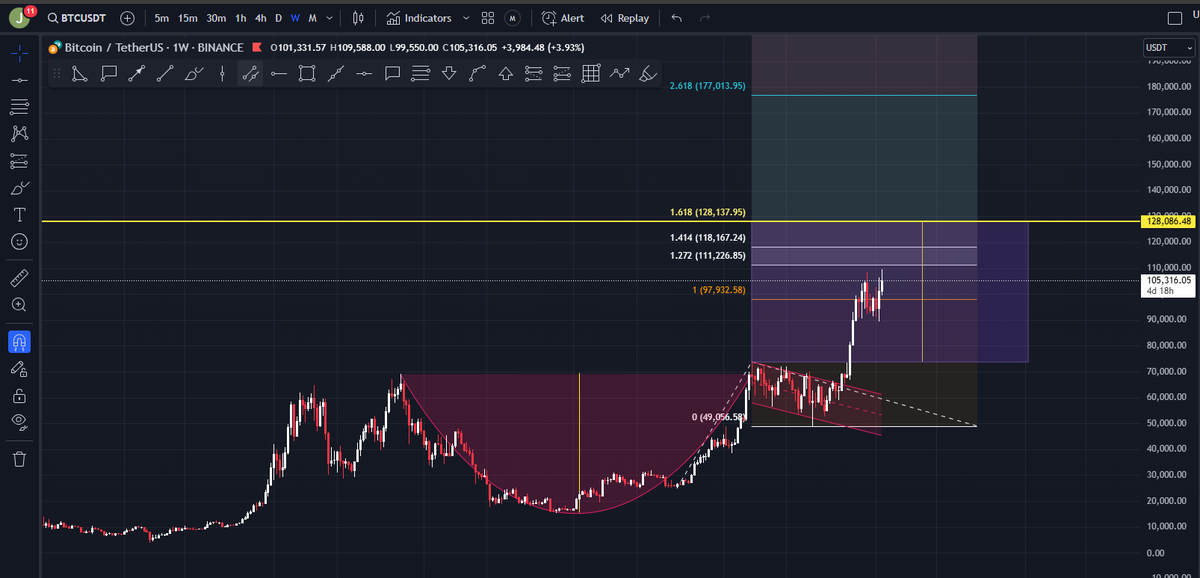
Task: Click the add symbol plus icon
Action: point(128,18)
